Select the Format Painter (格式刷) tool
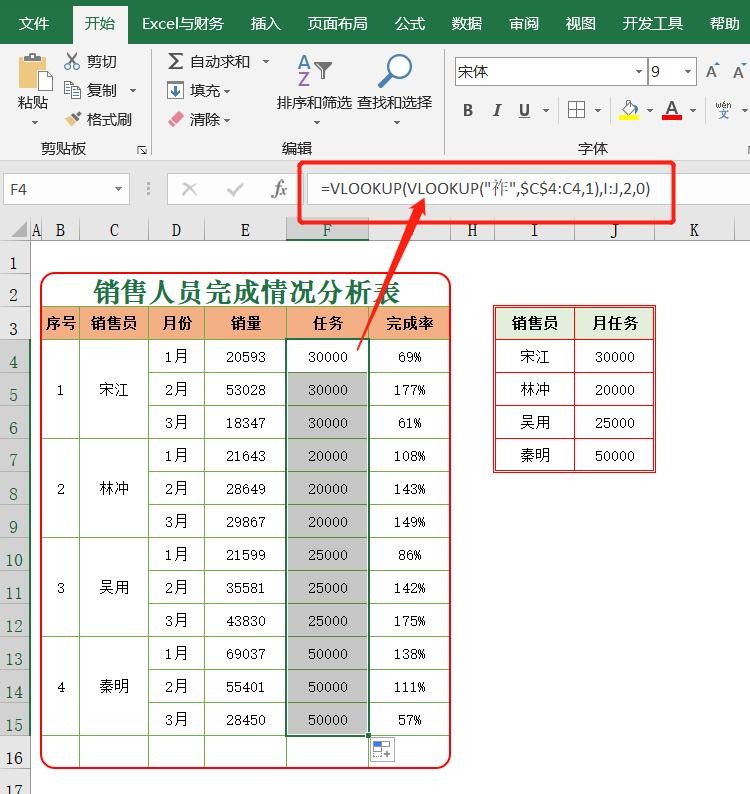This screenshot has height=794, width=750. click(72, 119)
